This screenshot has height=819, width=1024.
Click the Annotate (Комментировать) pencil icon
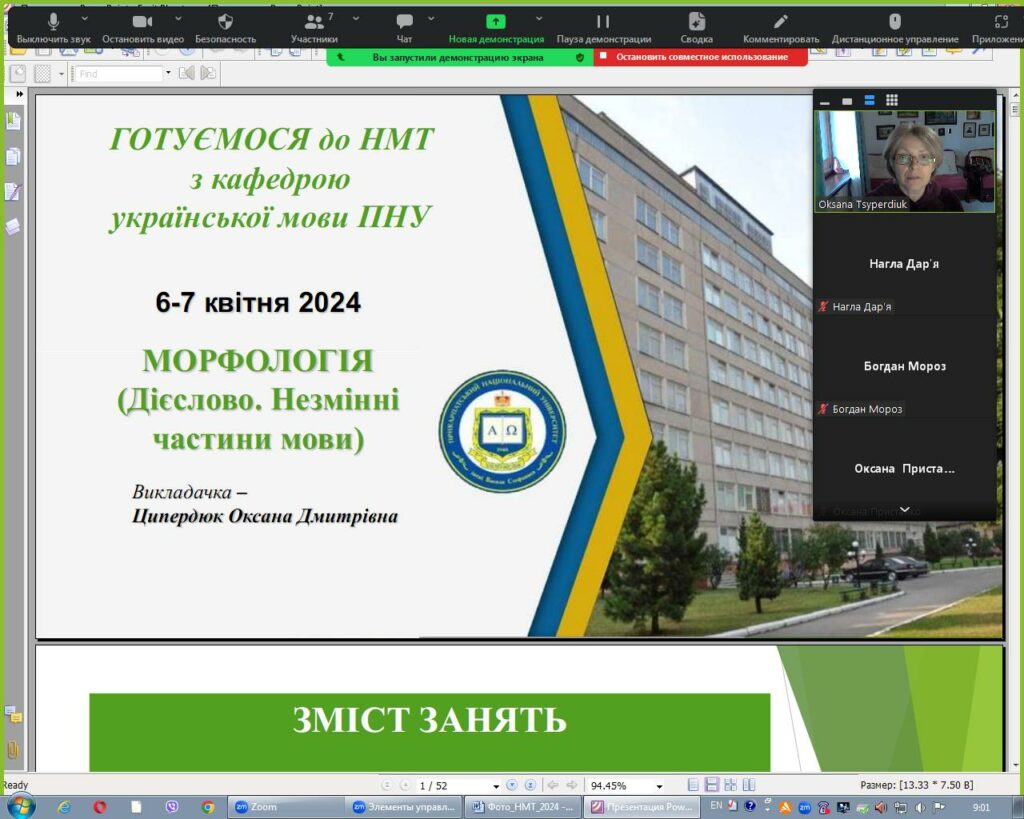tap(781, 22)
